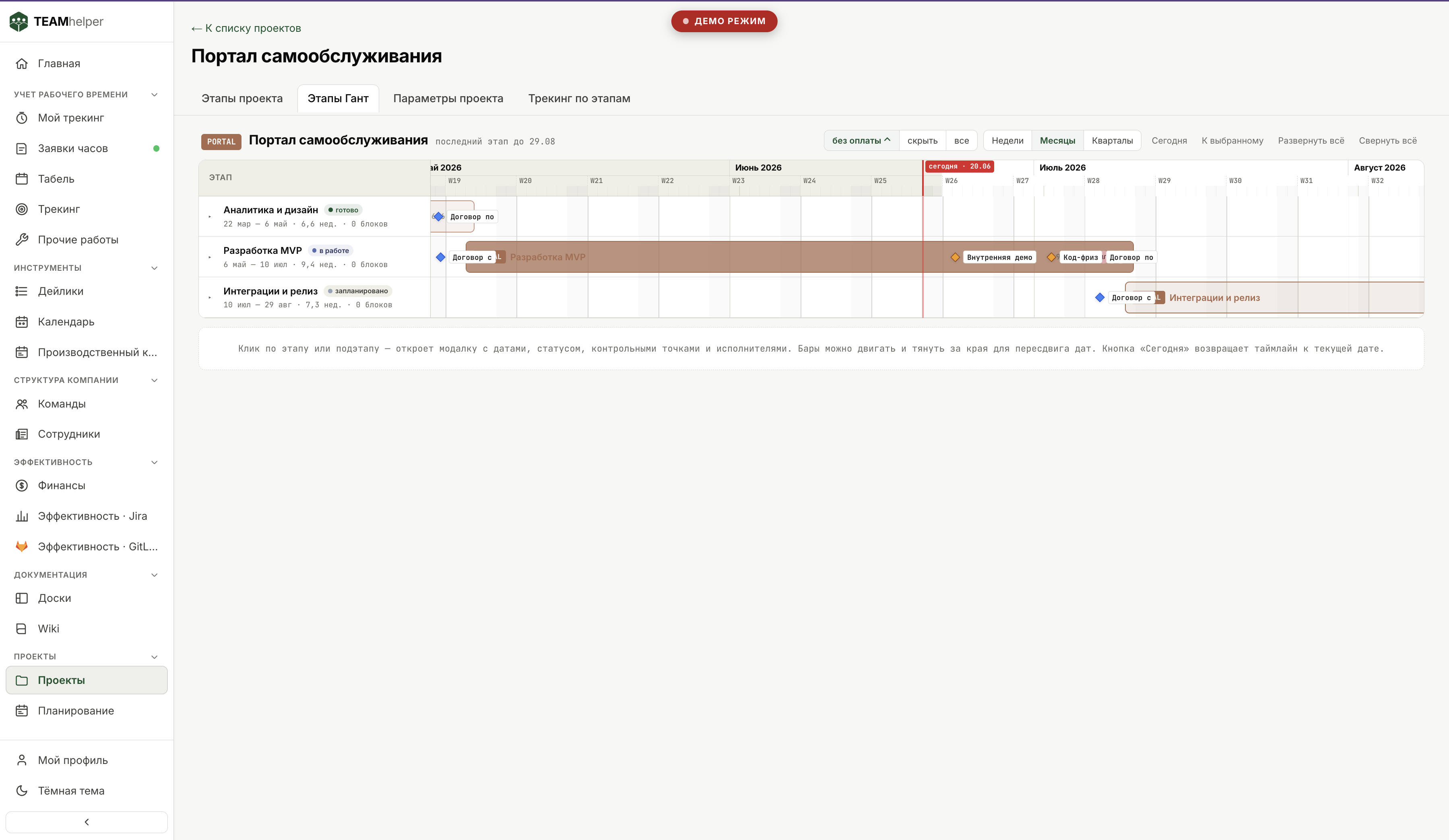Collapse sidebar with left chevron button

[87, 822]
